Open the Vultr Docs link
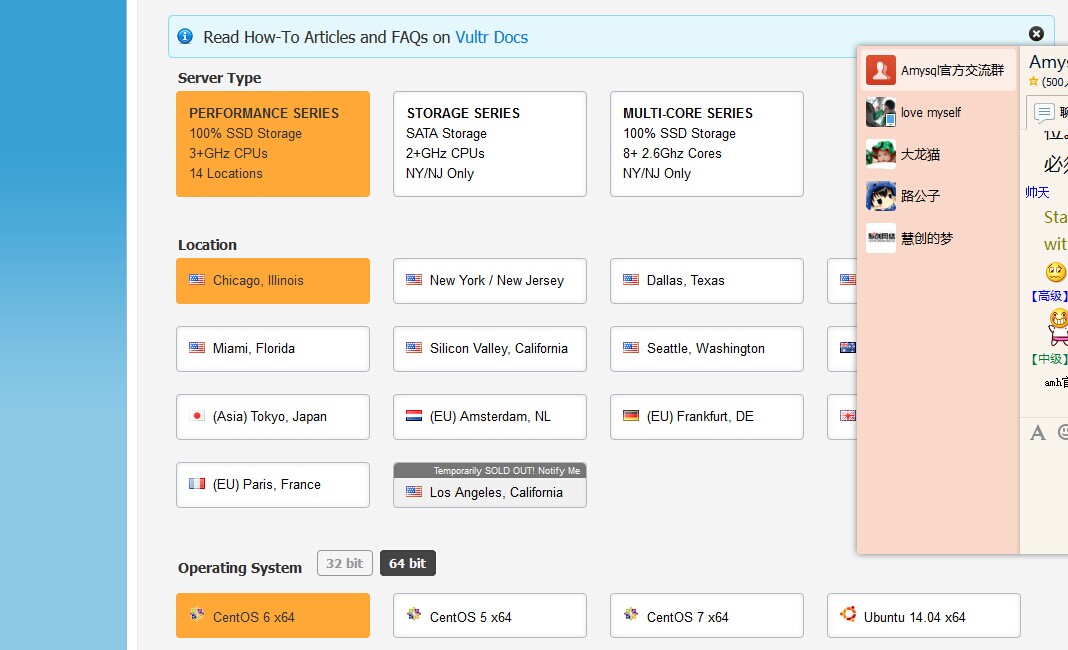The image size is (1068, 650). [x=491, y=37]
